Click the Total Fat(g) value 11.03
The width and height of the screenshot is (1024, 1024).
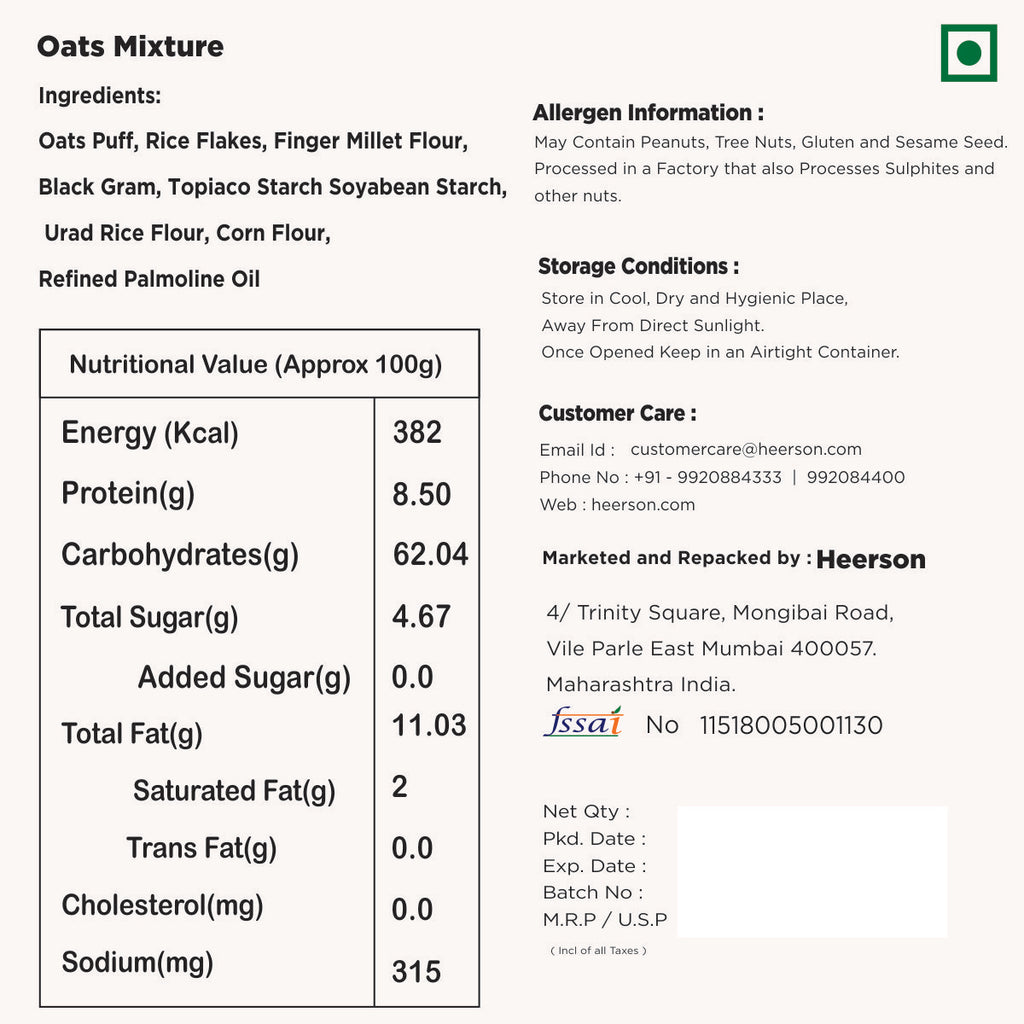point(429,726)
